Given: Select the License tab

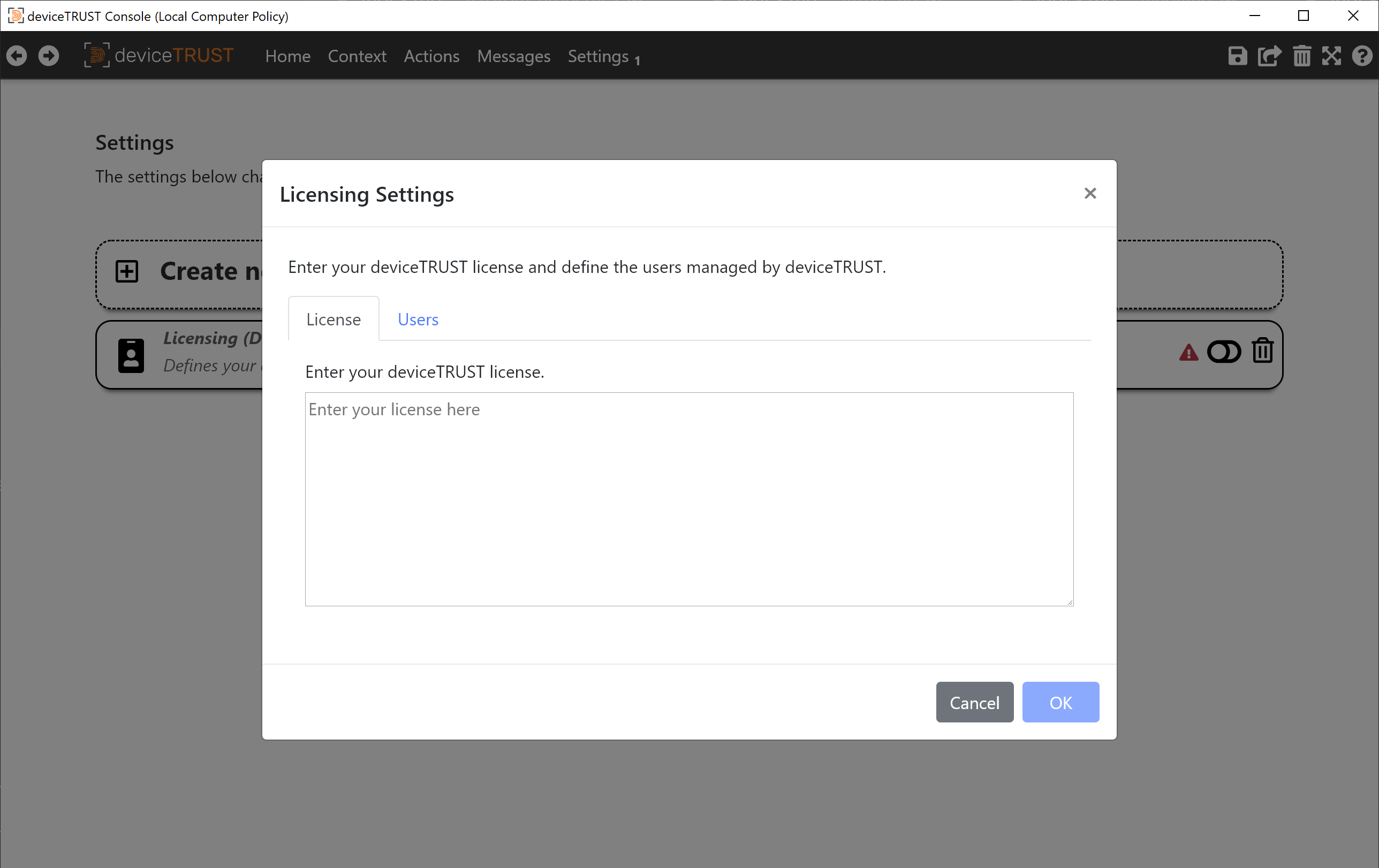Looking at the screenshot, I should 334,319.
